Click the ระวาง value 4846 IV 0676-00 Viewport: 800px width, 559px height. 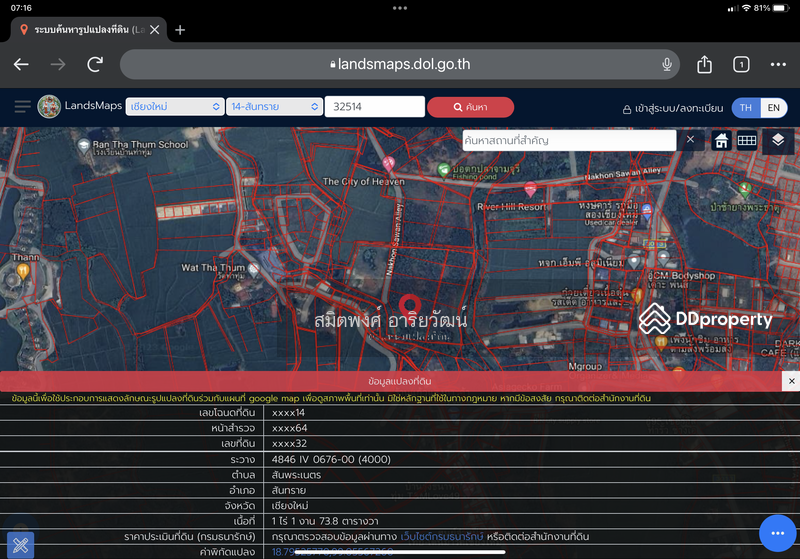[x=331, y=460]
